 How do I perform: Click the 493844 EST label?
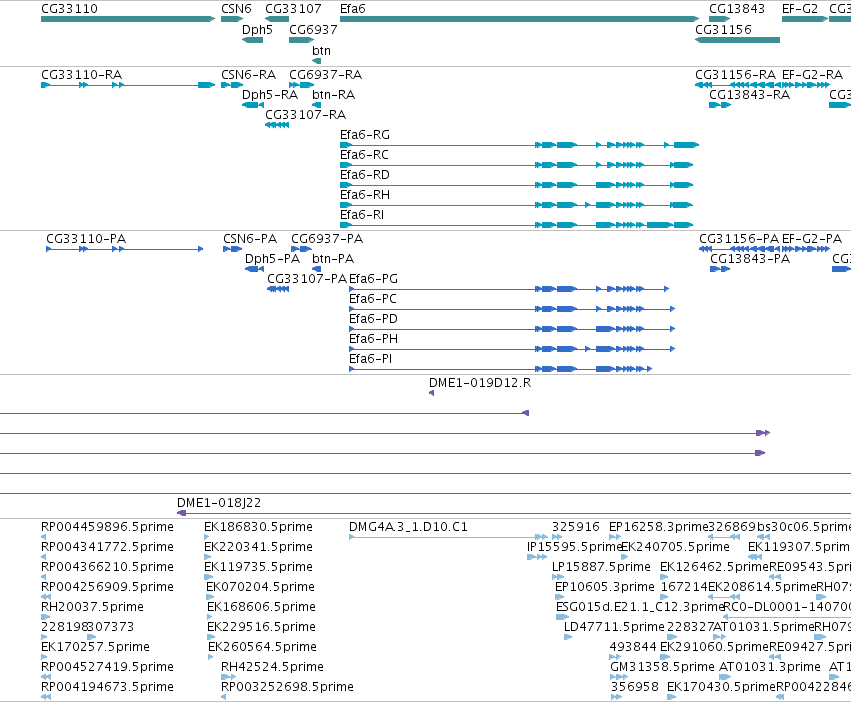click(633, 647)
